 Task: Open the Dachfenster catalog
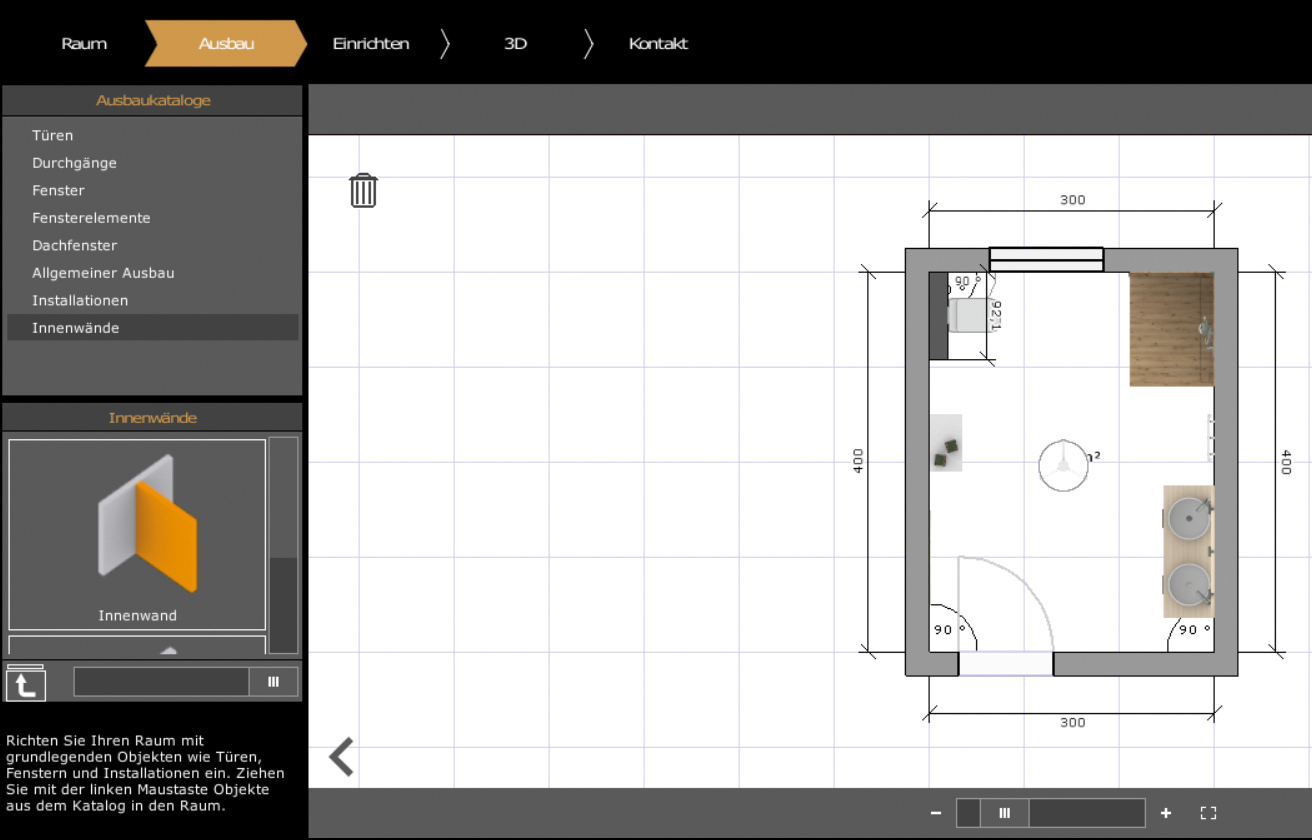click(x=74, y=245)
